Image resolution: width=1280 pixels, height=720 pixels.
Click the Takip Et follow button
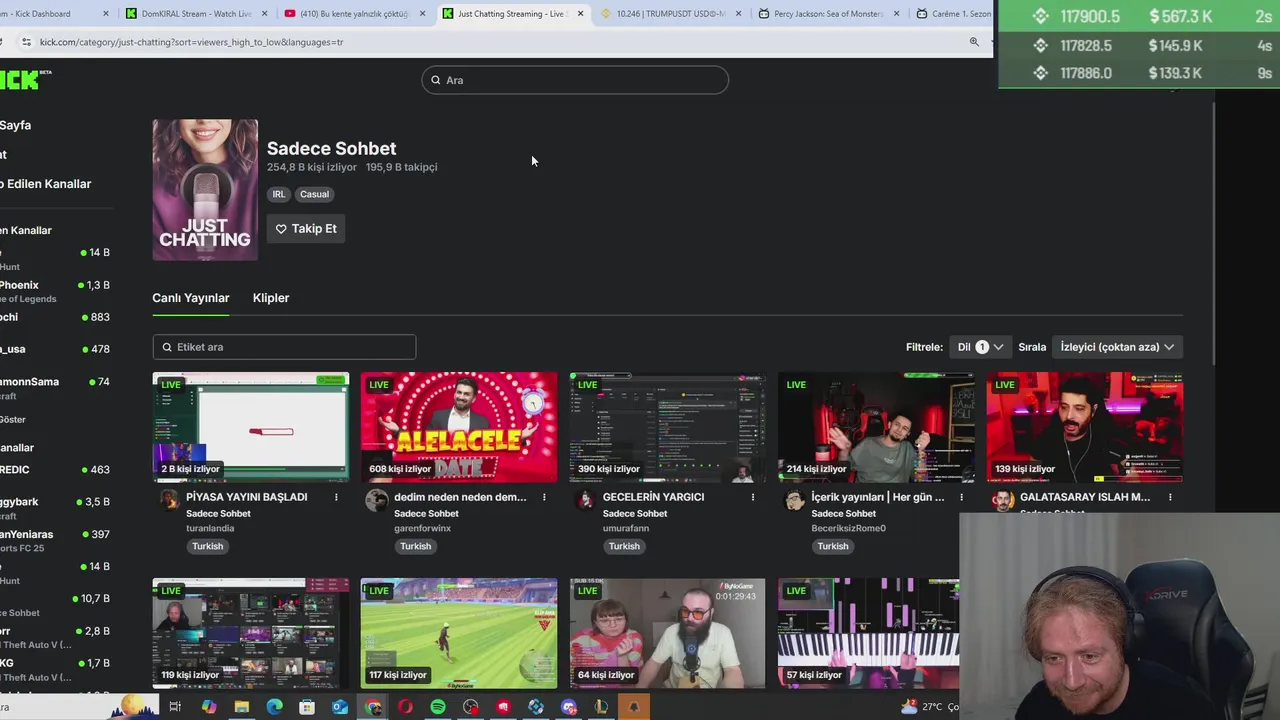tap(306, 229)
